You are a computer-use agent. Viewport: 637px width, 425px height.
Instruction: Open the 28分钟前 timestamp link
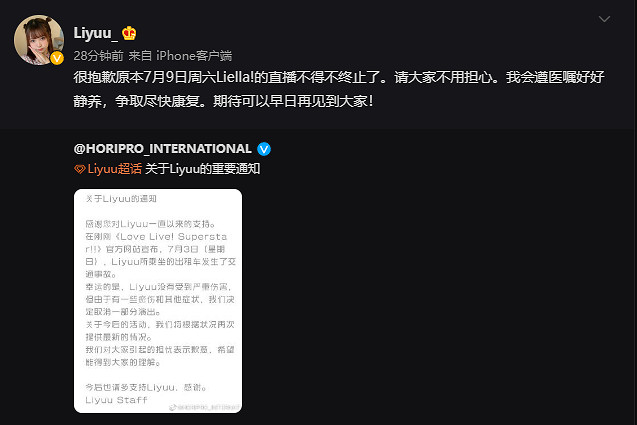[98, 56]
